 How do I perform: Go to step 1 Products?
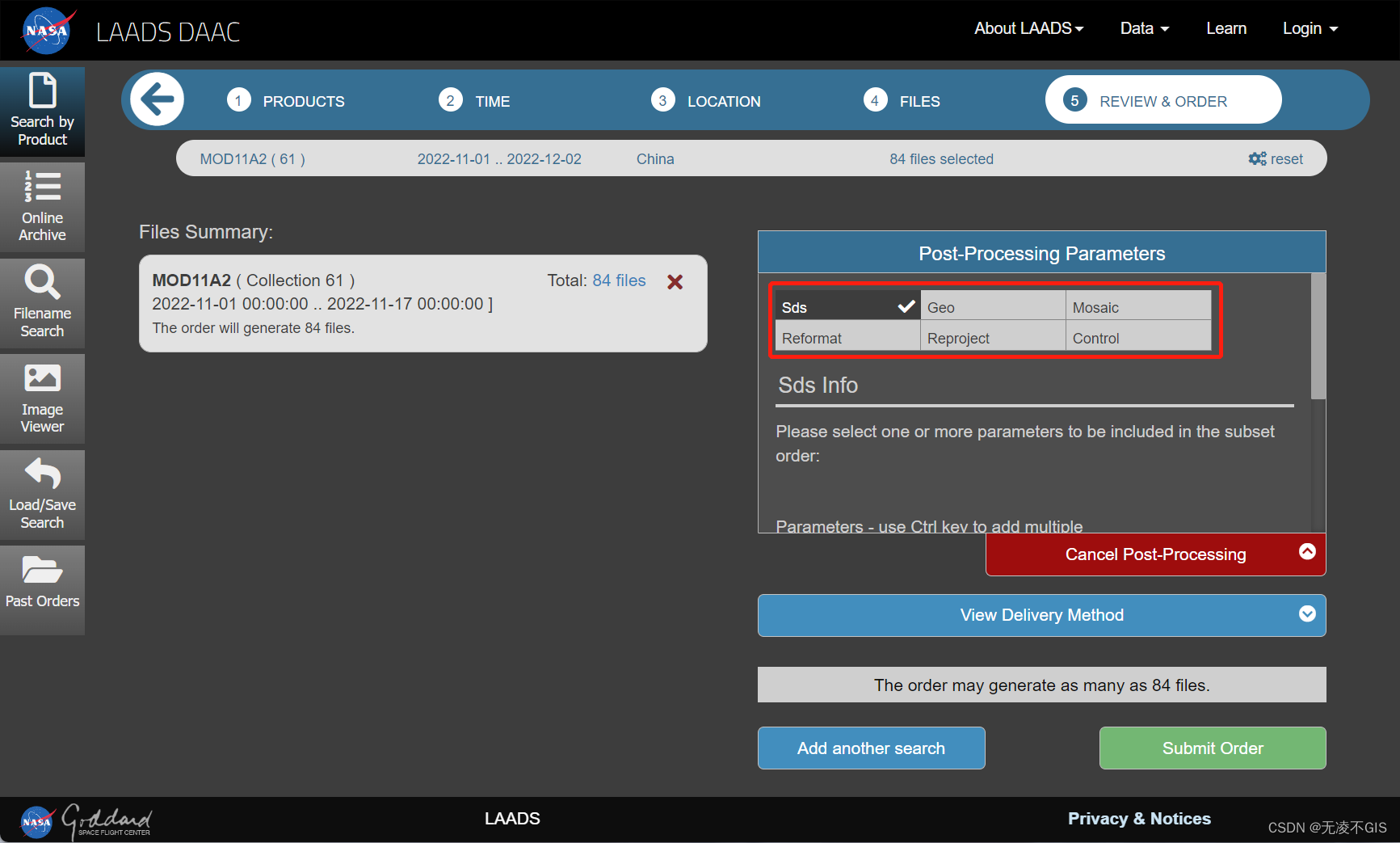[286, 101]
